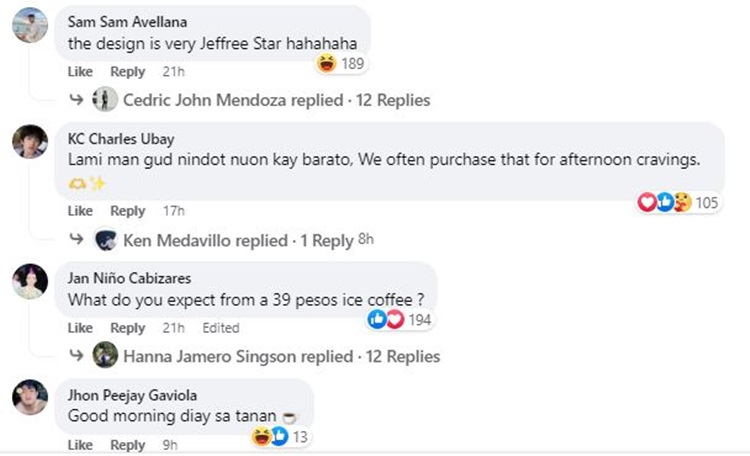Click the 17h timestamp on KC's comment
This screenshot has width=750, height=456.
[173, 211]
